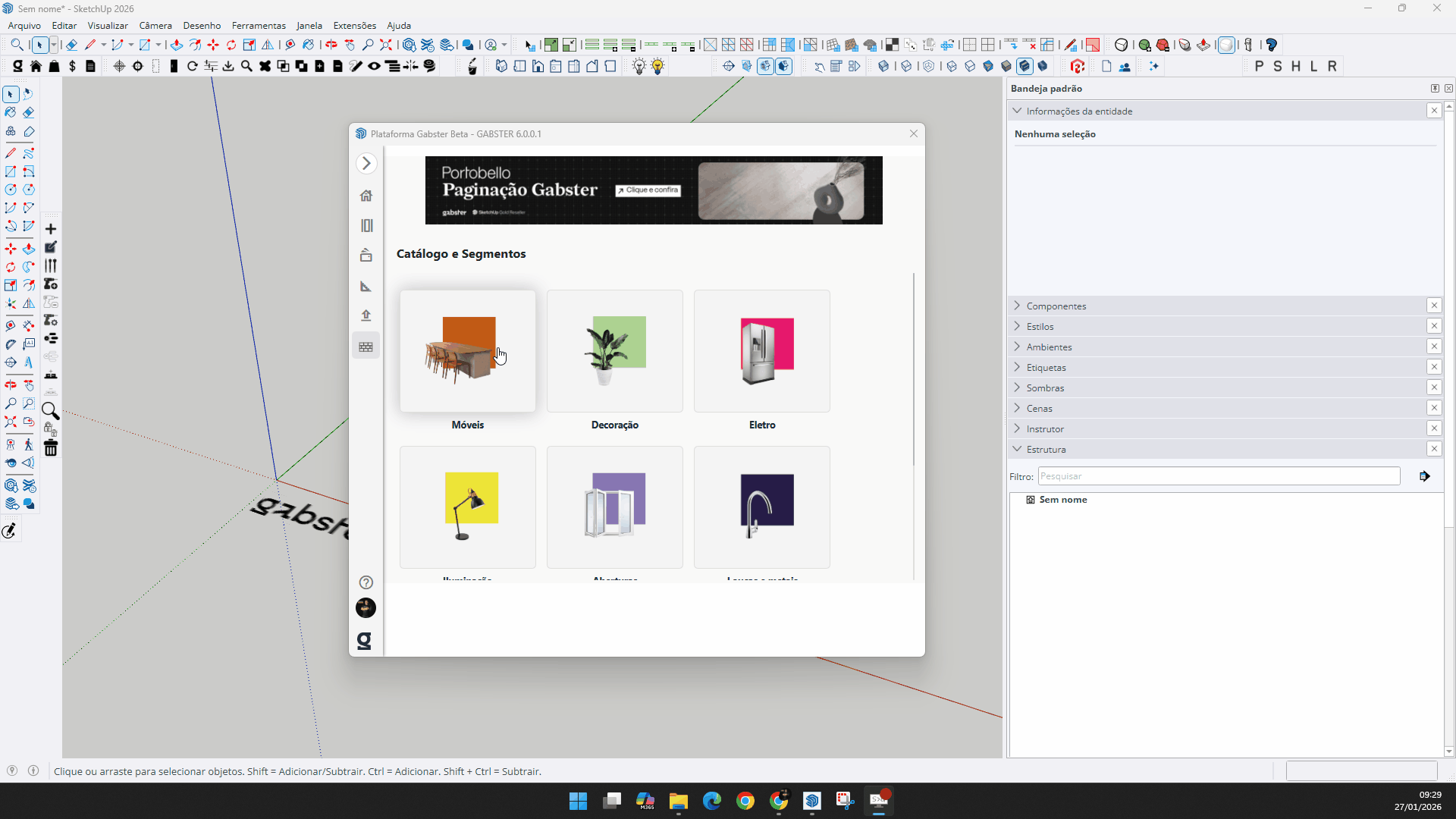Viewport: 1456px width, 819px height.
Task: Close the Sombras panel with X
Action: [1434, 388]
